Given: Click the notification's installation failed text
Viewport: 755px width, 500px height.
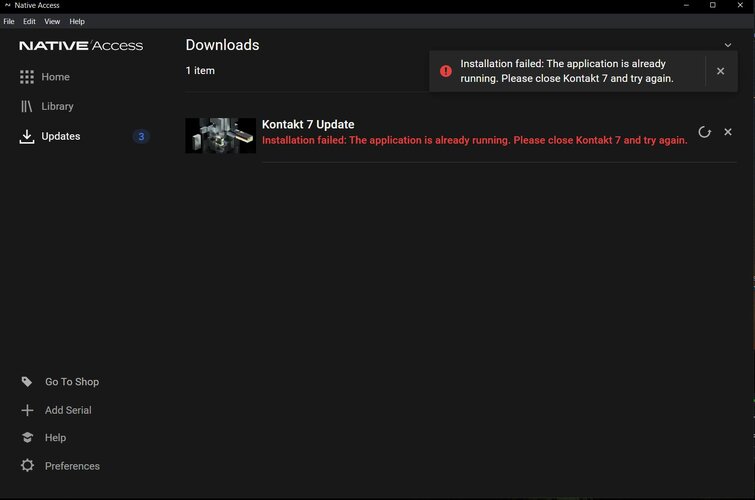Looking at the screenshot, I should tap(567, 71).
